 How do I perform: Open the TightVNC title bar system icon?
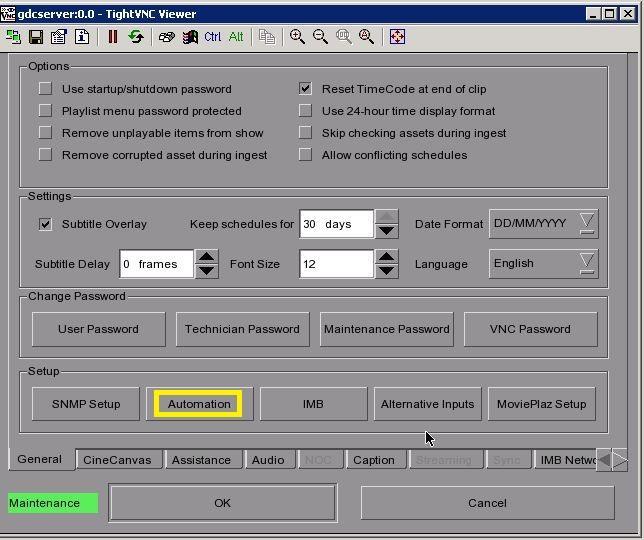point(8,14)
